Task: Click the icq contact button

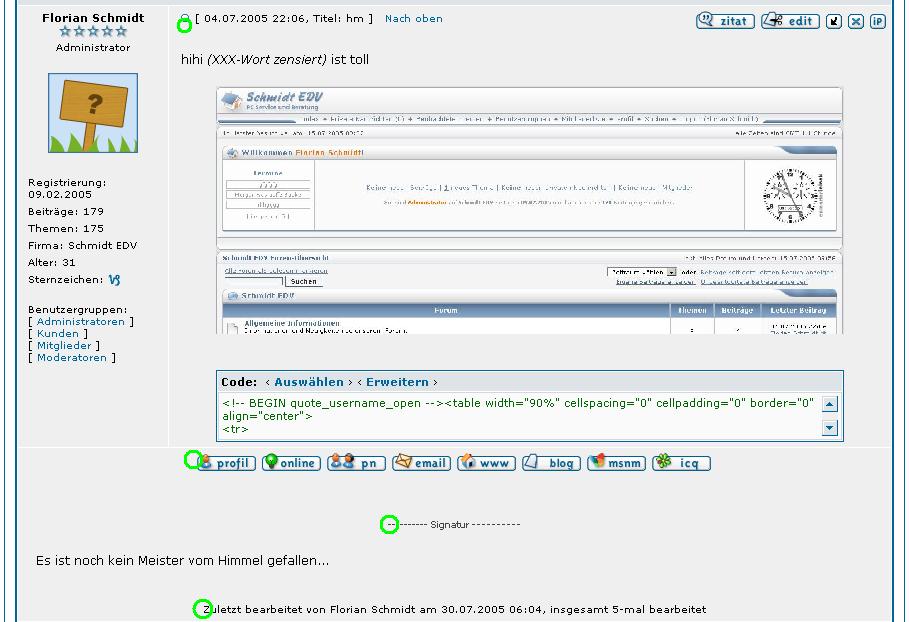Action: click(681, 463)
